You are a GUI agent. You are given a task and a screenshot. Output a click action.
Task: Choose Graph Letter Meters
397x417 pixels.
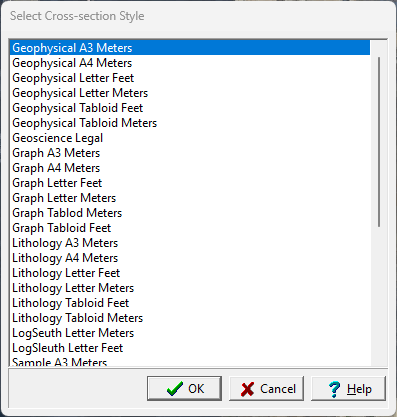click(190, 198)
